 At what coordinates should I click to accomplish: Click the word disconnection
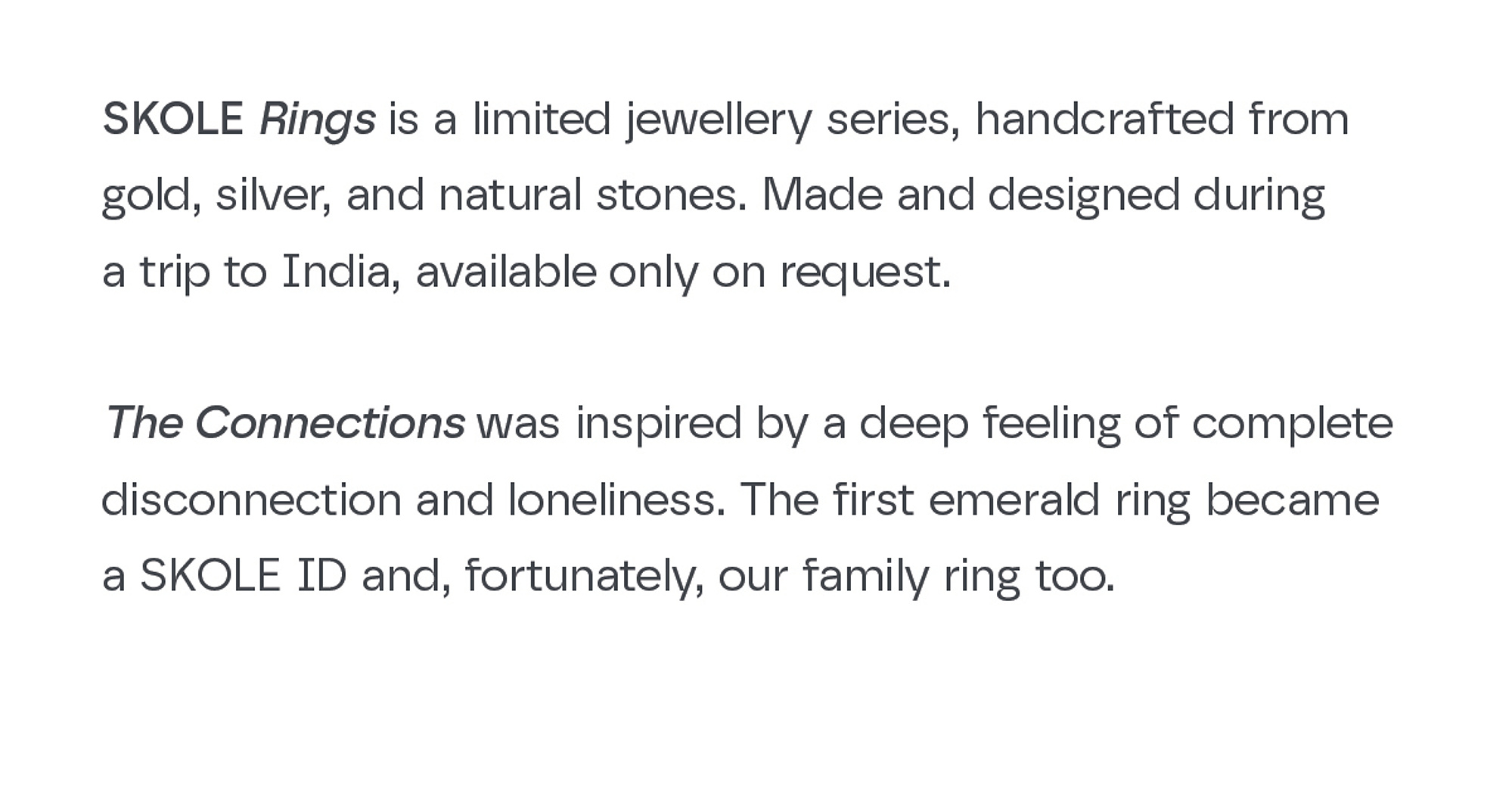[251, 499]
